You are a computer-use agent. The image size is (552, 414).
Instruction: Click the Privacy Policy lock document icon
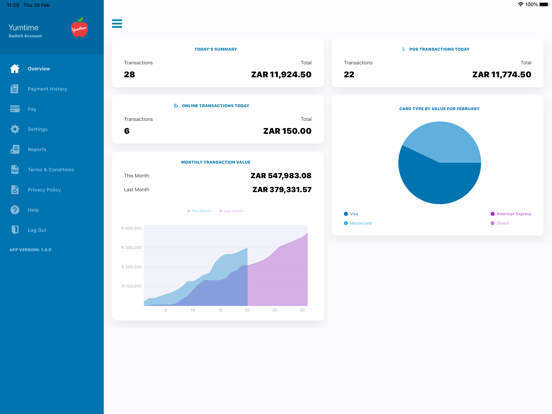point(15,190)
